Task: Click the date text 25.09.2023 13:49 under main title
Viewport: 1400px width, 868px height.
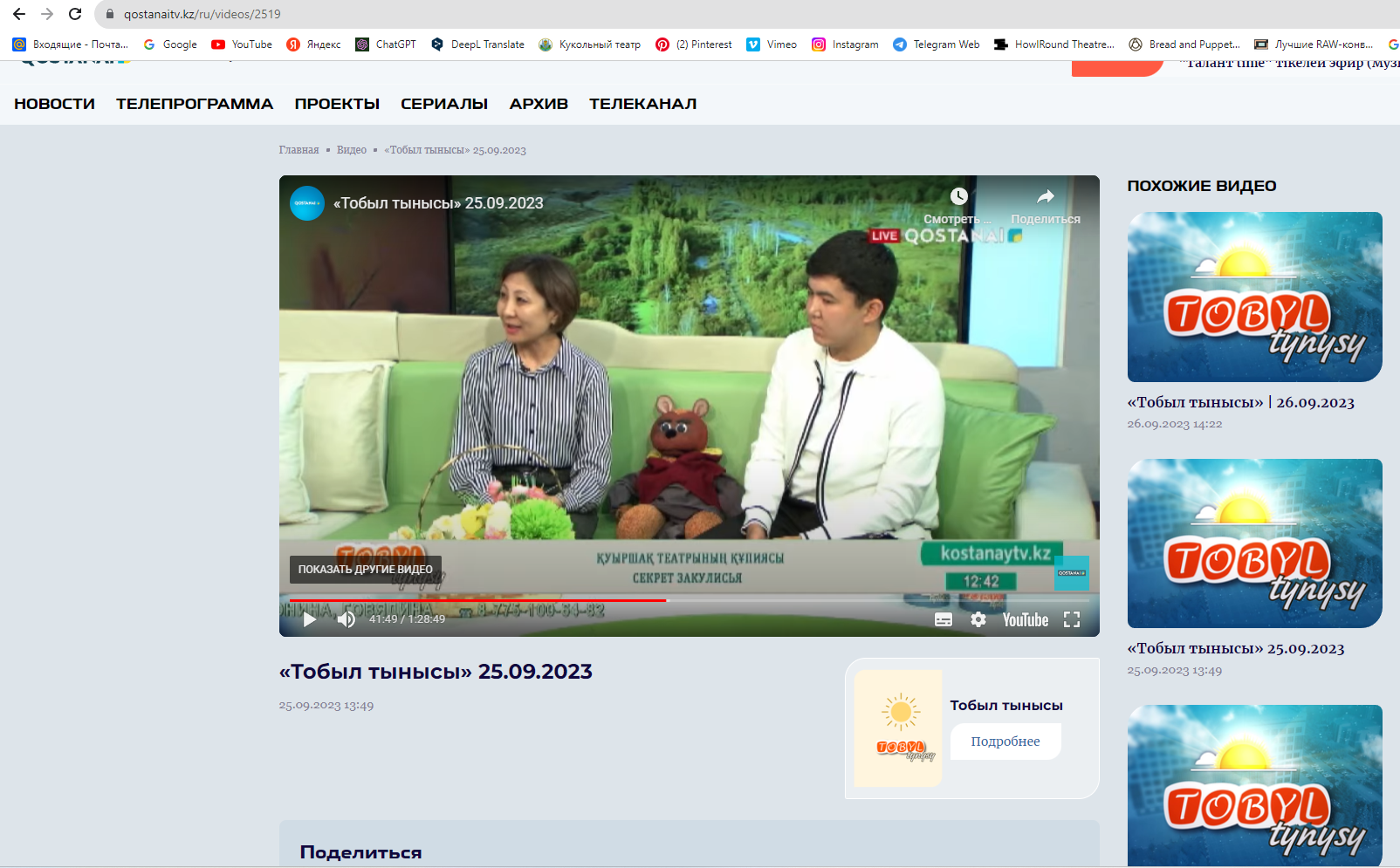Action: 326,706
